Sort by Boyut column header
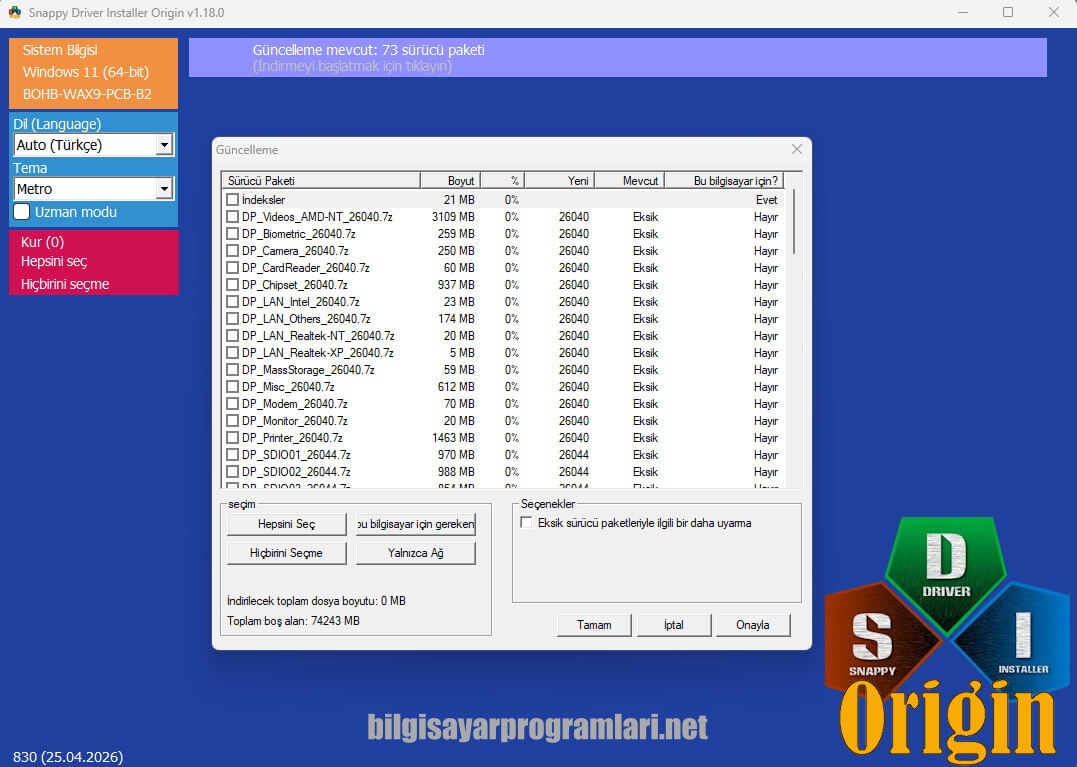1077x767 pixels. (451, 181)
